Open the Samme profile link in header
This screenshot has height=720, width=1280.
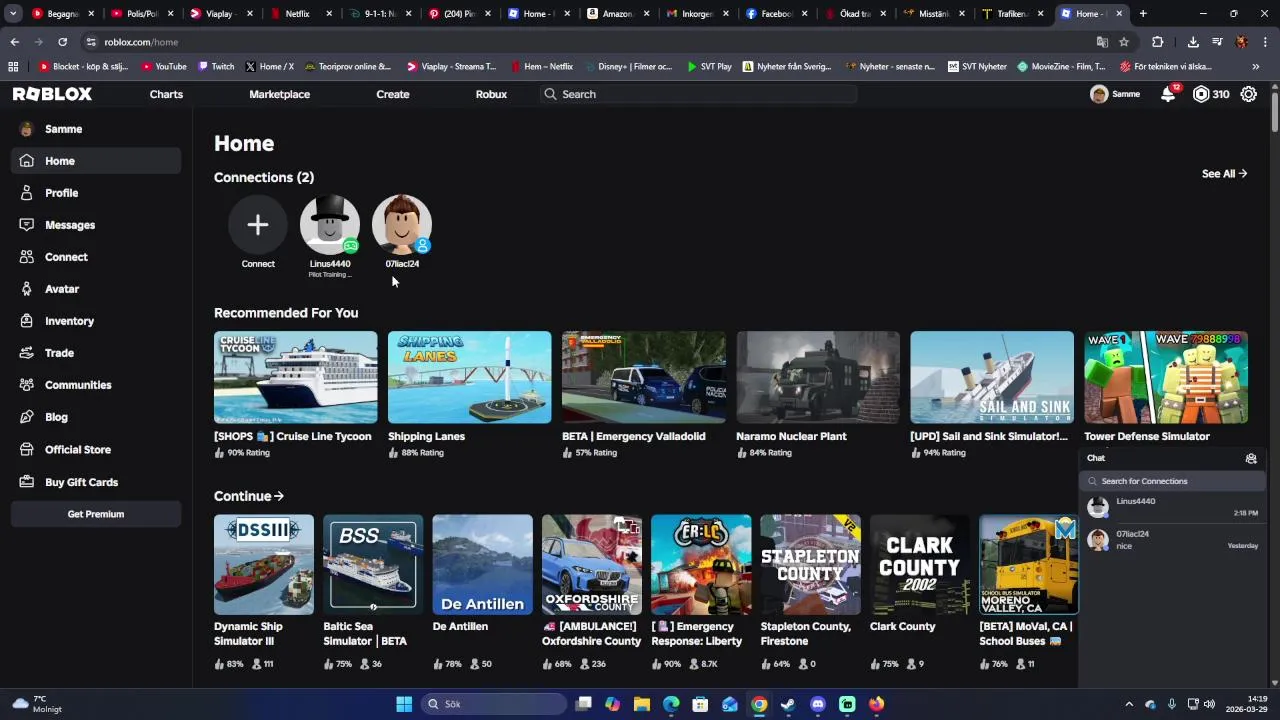[x=1115, y=94]
